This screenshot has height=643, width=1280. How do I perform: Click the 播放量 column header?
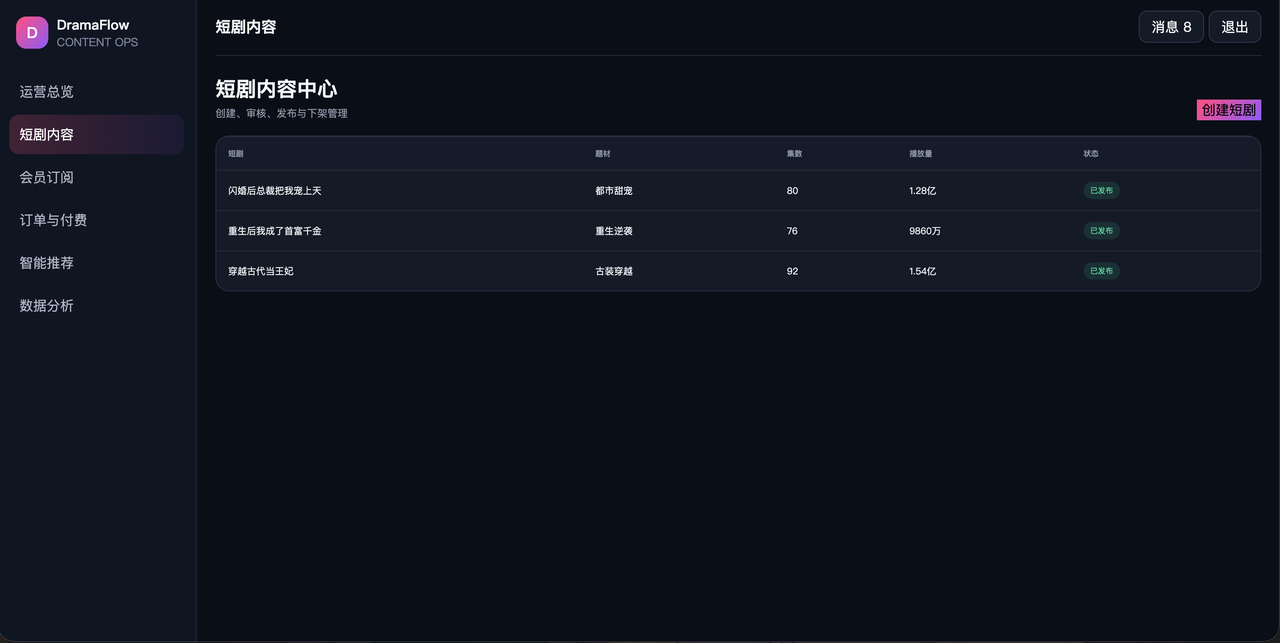pos(921,154)
